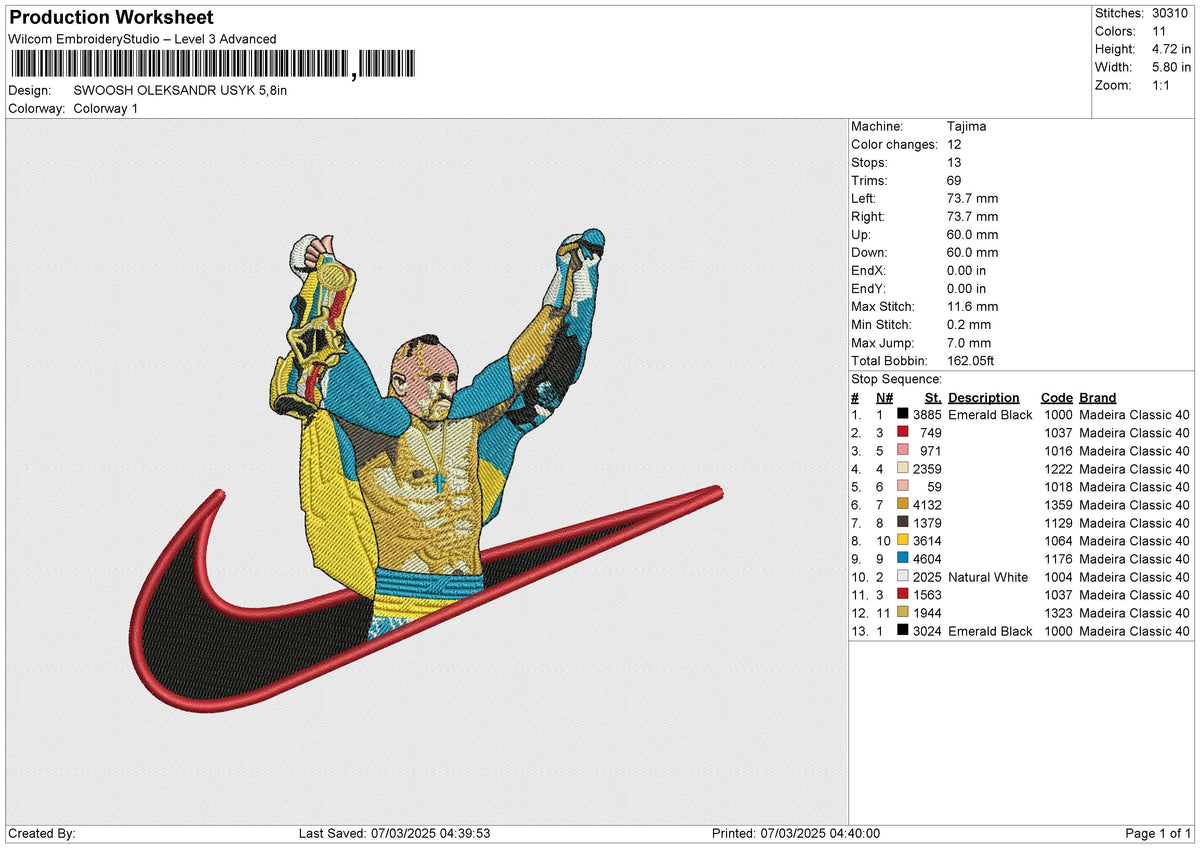Select the pink swatch beside 971 stitches

902,450
